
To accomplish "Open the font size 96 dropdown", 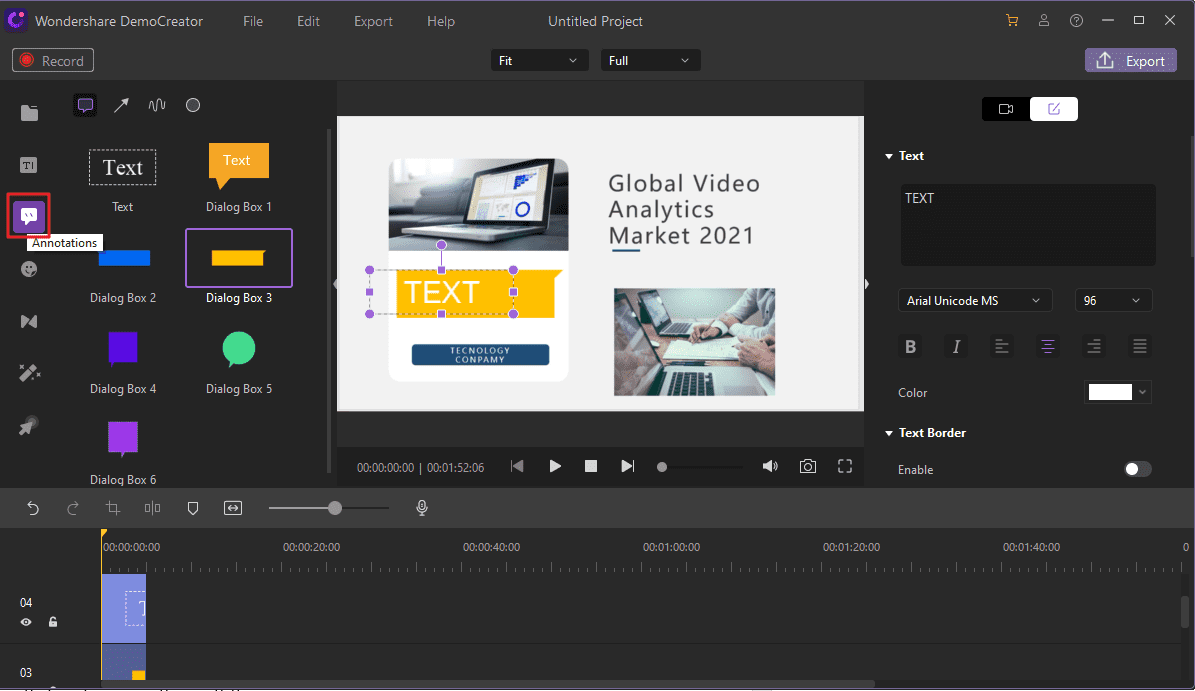I will (1113, 301).
